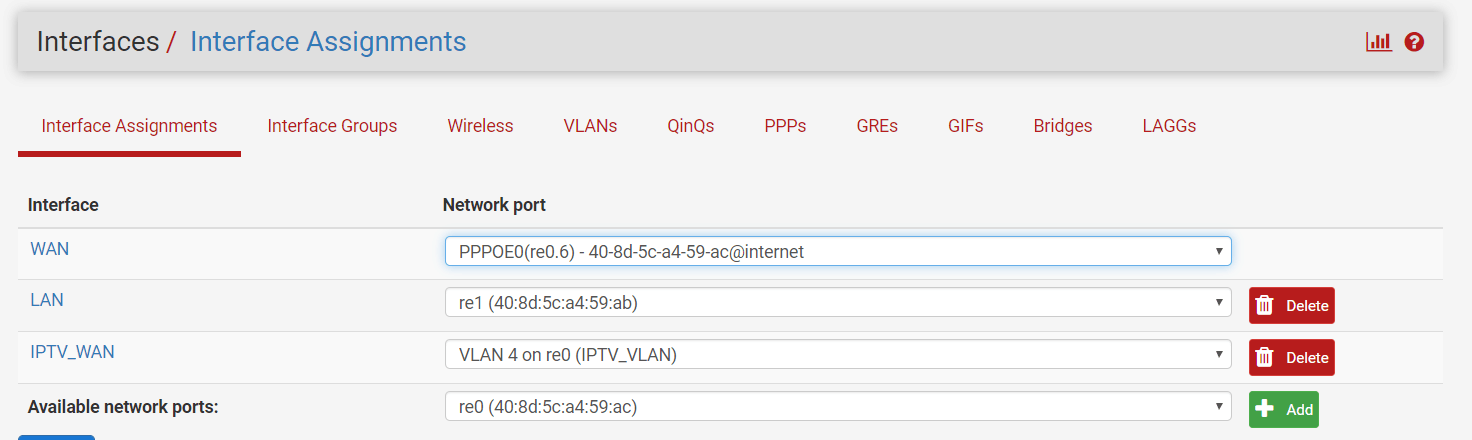Open the GREs tab
The width and height of the screenshot is (1472, 440).
(x=877, y=126)
